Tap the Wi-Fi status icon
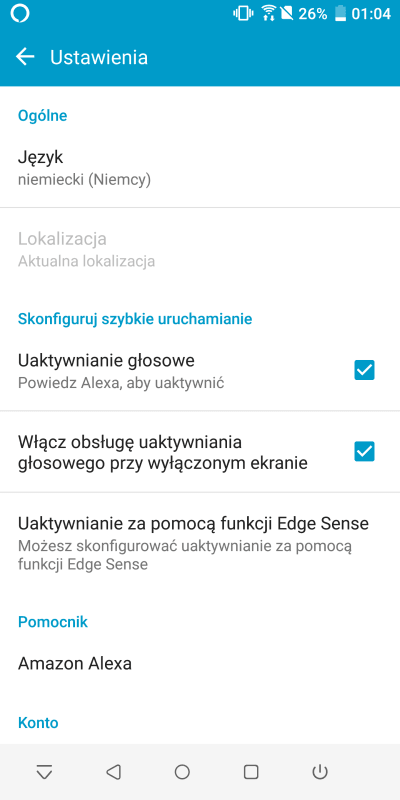This screenshot has width=400, height=800. click(268, 14)
